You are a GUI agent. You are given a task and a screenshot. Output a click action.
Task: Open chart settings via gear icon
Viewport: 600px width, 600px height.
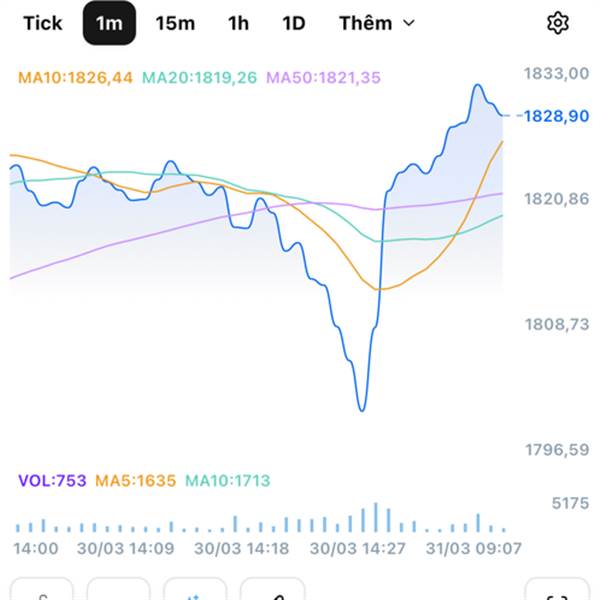coord(558,23)
